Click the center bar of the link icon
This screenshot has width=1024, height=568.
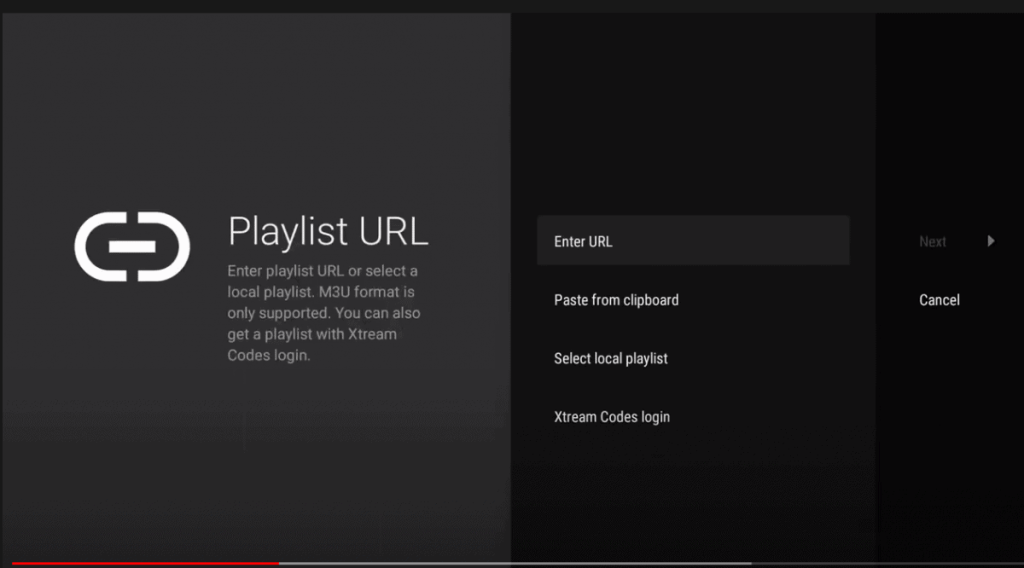coord(132,246)
